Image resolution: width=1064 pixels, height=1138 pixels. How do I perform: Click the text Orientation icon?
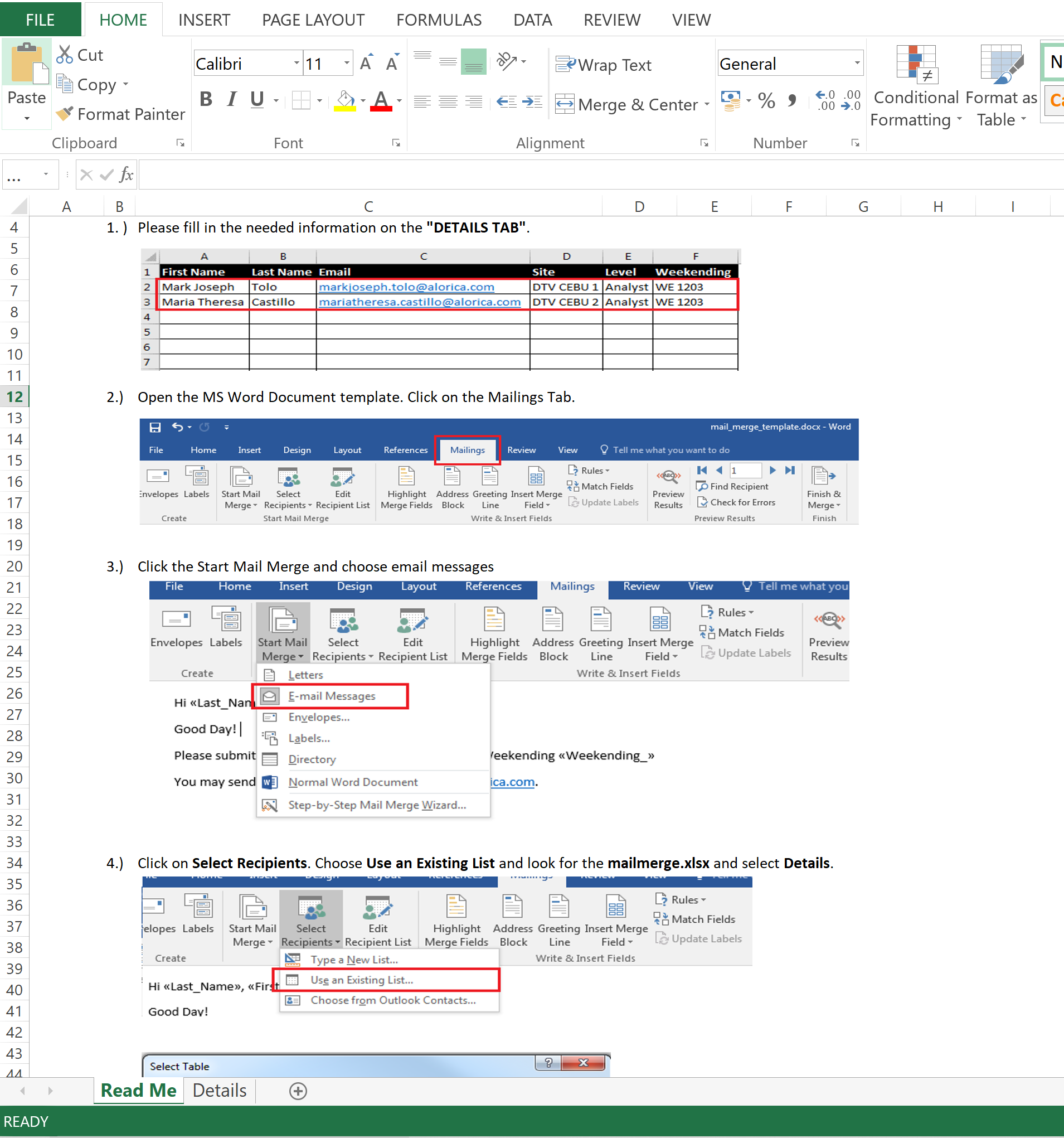click(x=507, y=61)
